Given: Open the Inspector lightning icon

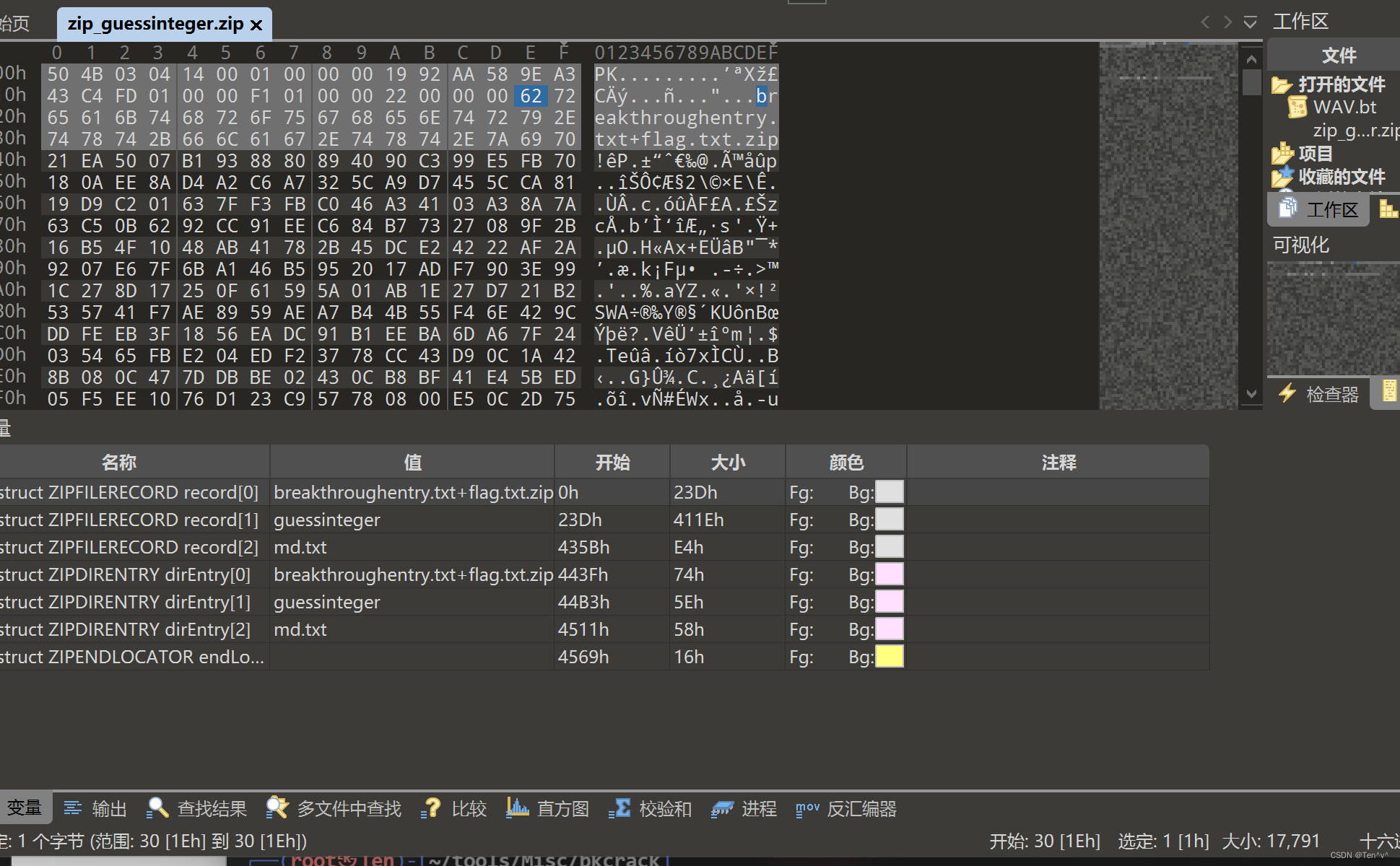Looking at the screenshot, I should (1287, 393).
